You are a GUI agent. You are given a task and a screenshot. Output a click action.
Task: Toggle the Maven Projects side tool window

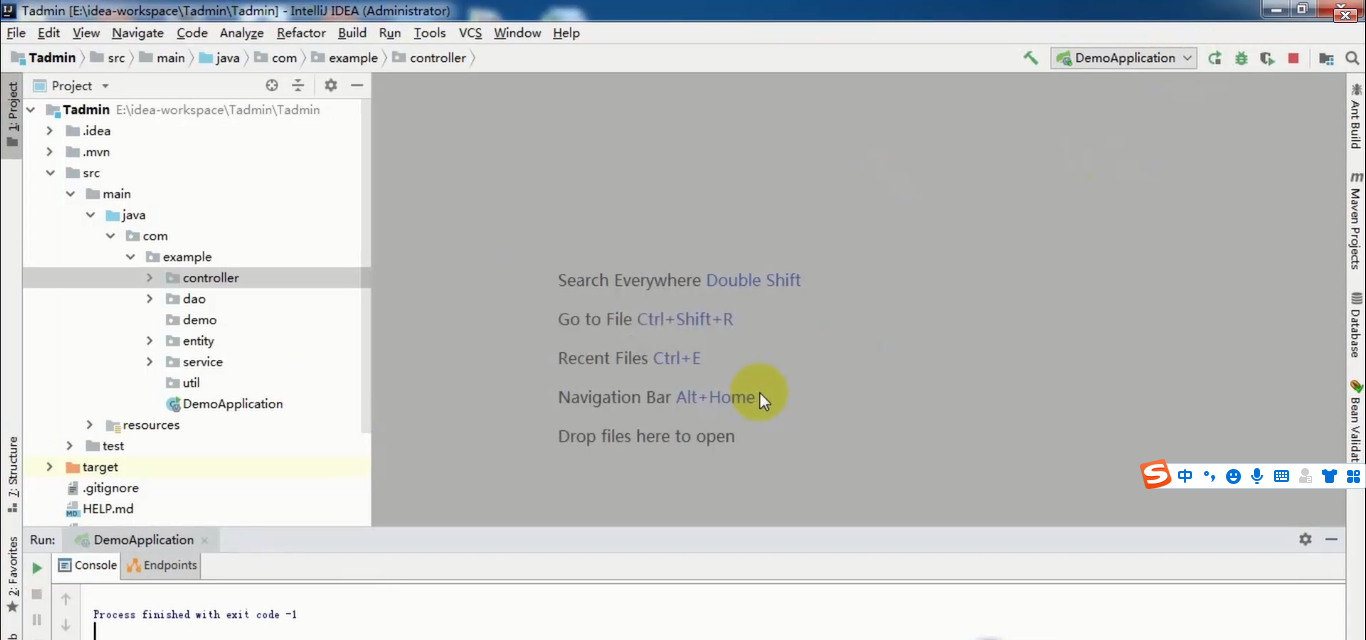tap(1356, 220)
